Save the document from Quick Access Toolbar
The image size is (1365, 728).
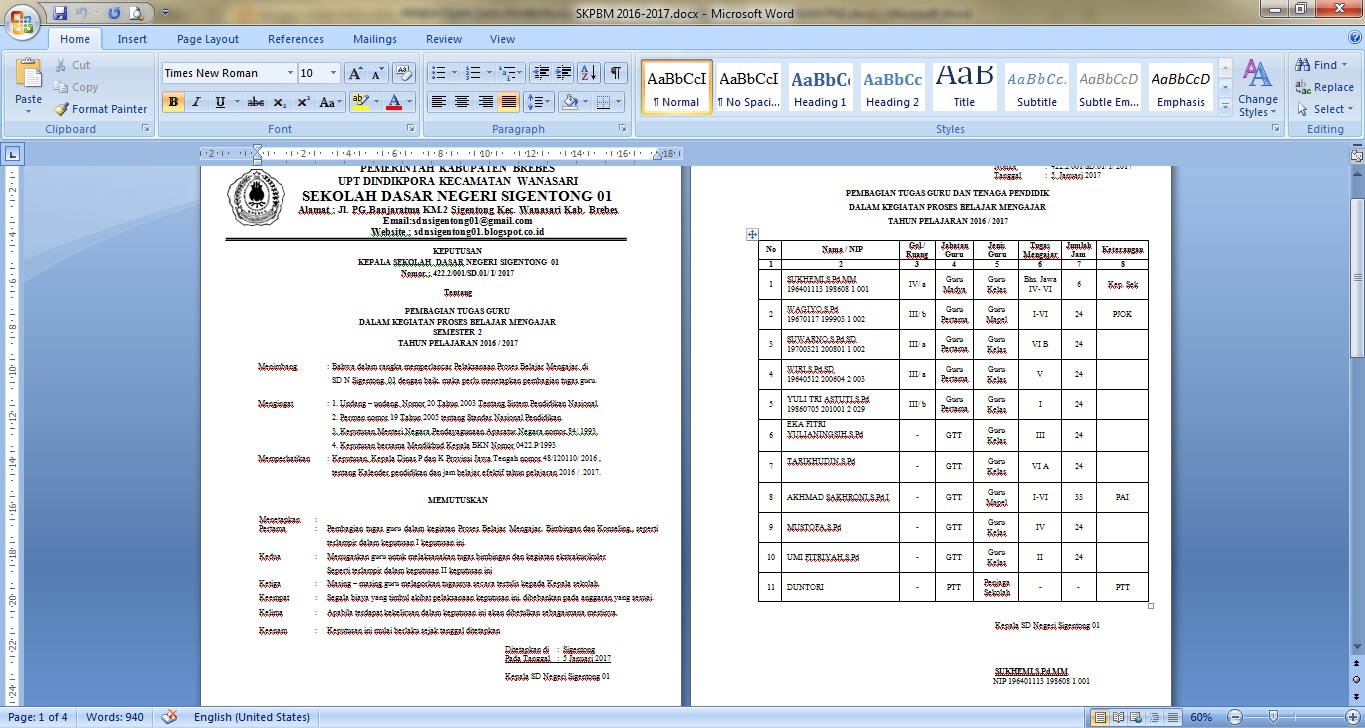[60, 13]
